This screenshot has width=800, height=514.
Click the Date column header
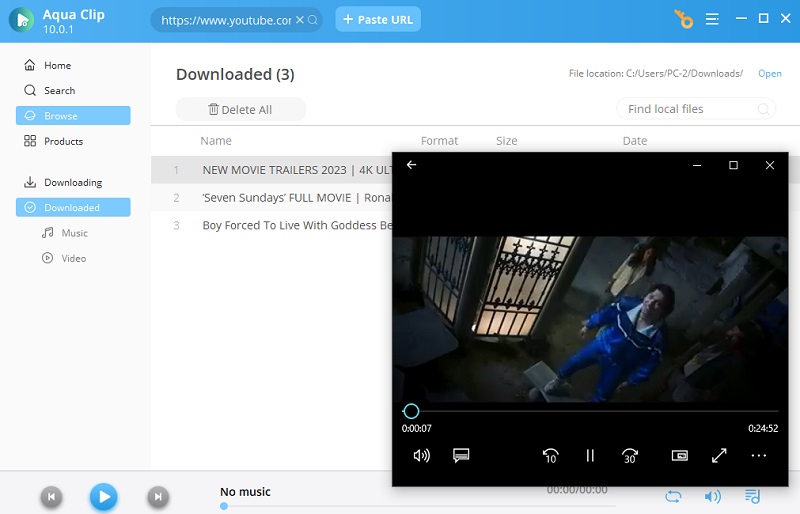635,141
